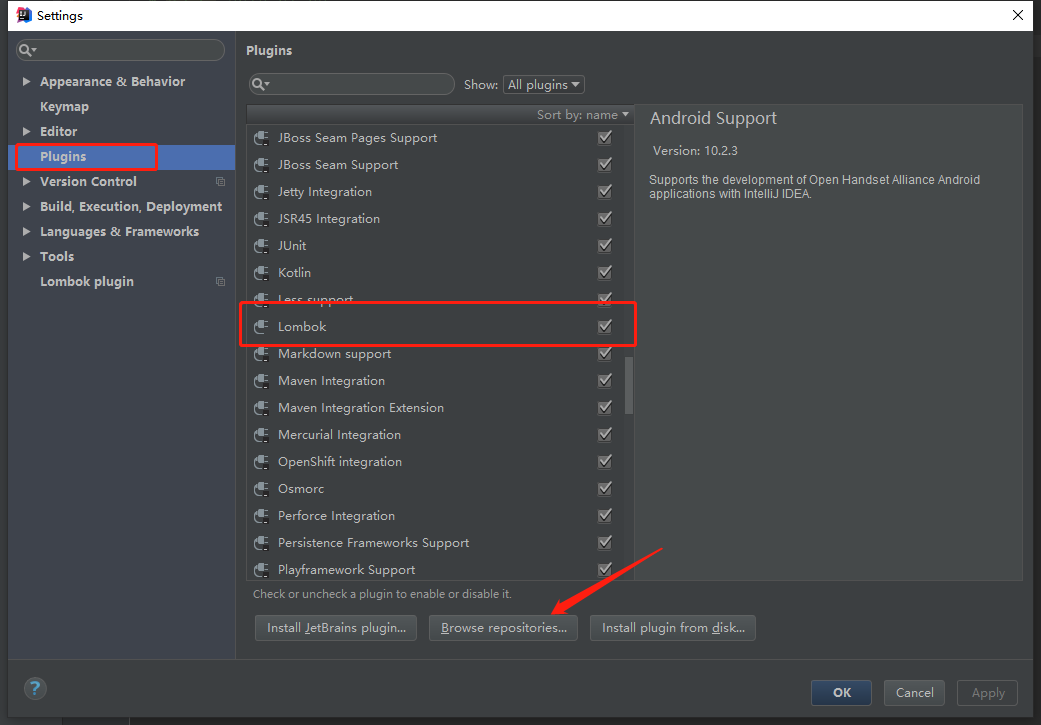The width and height of the screenshot is (1041, 725).
Task: Click Install JetBrains plugin button
Action: 336,628
